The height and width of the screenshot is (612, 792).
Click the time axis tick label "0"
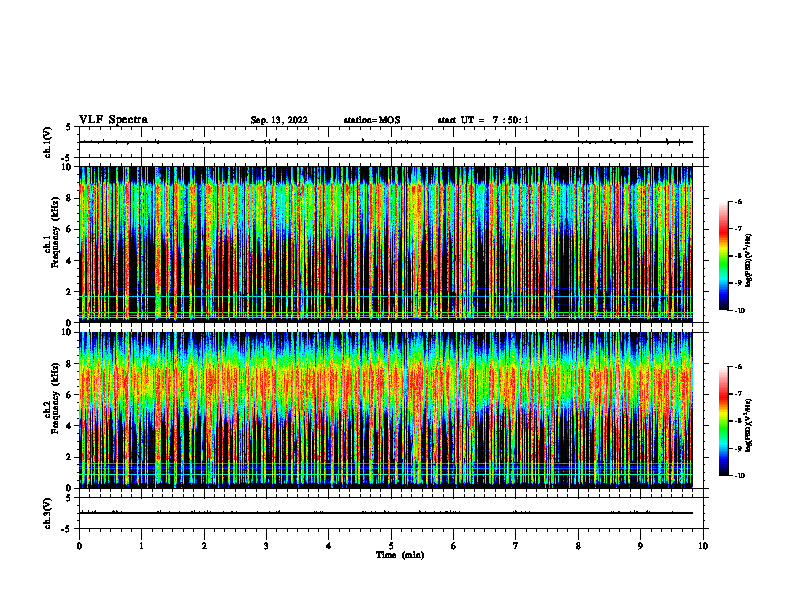[79, 546]
